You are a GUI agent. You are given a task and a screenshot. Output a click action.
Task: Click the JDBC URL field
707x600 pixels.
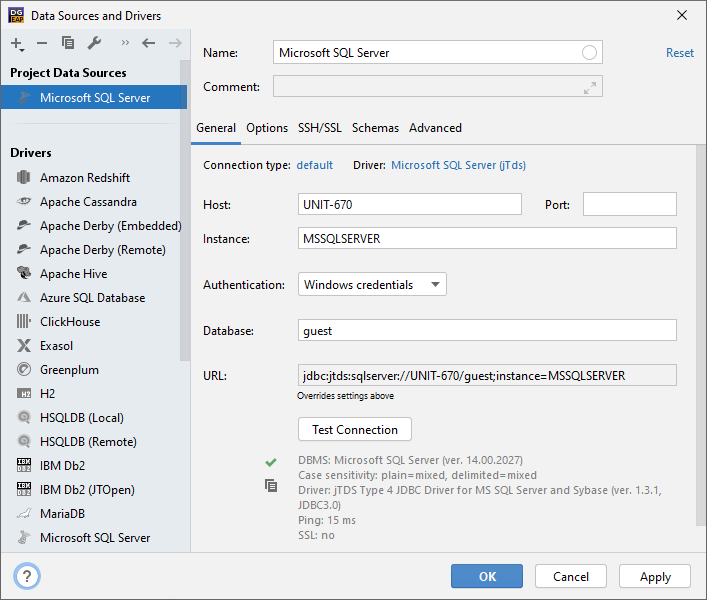click(x=487, y=375)
